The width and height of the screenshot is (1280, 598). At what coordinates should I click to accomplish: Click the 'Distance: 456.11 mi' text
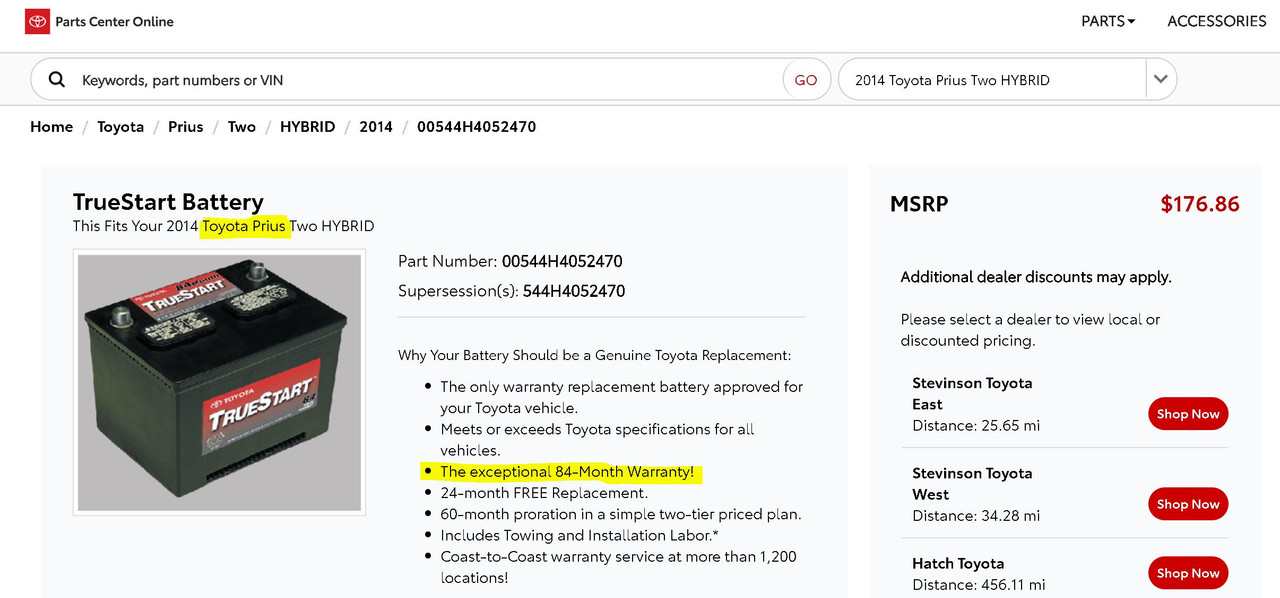pos(980,585)
